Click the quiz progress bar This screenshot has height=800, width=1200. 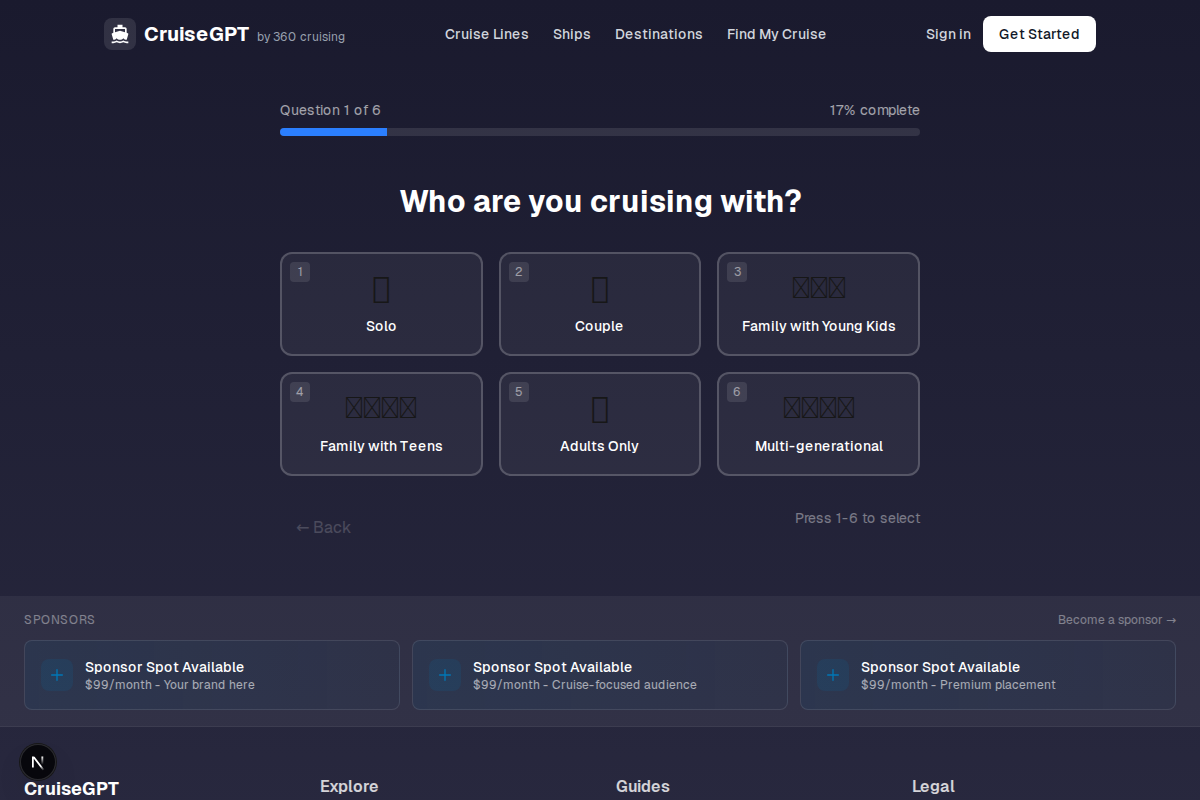click(x=599, y=131)
